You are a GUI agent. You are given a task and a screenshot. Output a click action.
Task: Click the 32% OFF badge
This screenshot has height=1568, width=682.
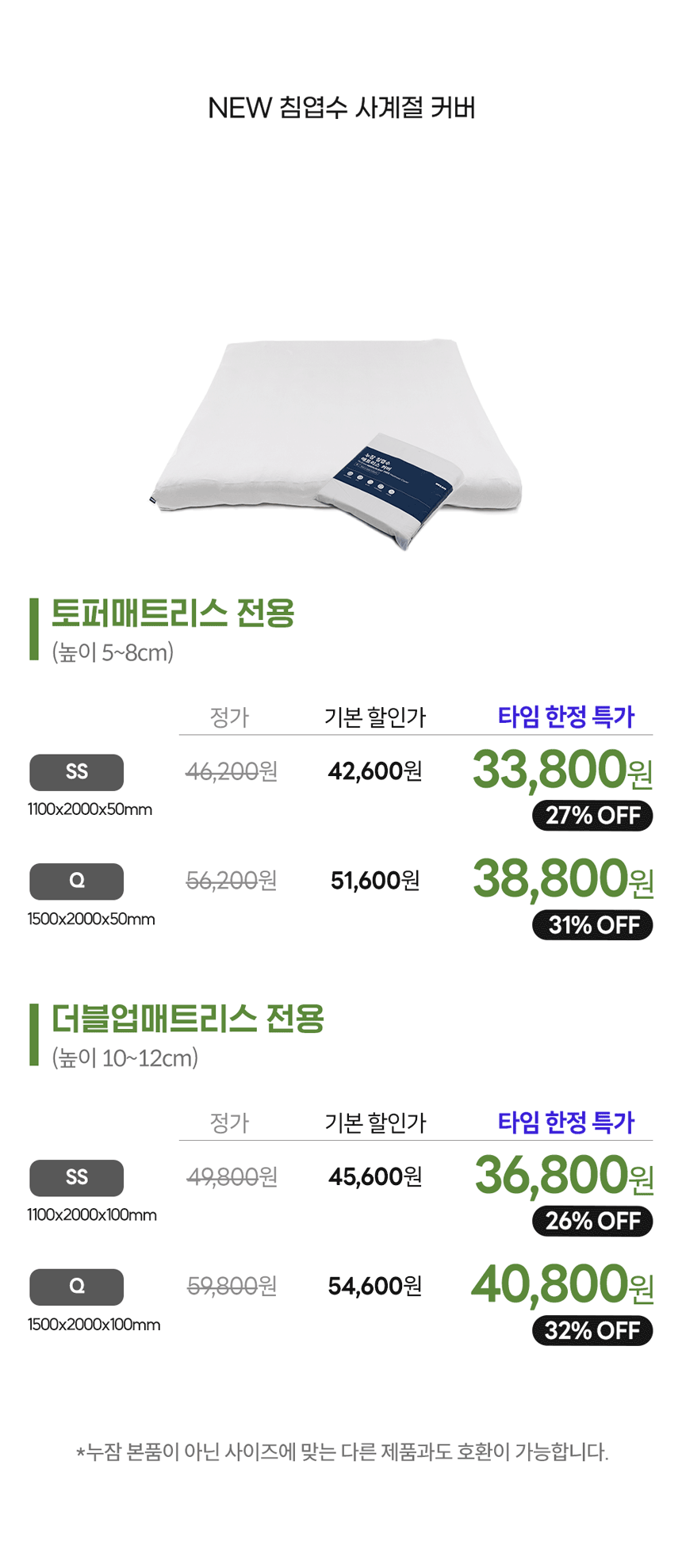click(592, 1331)
